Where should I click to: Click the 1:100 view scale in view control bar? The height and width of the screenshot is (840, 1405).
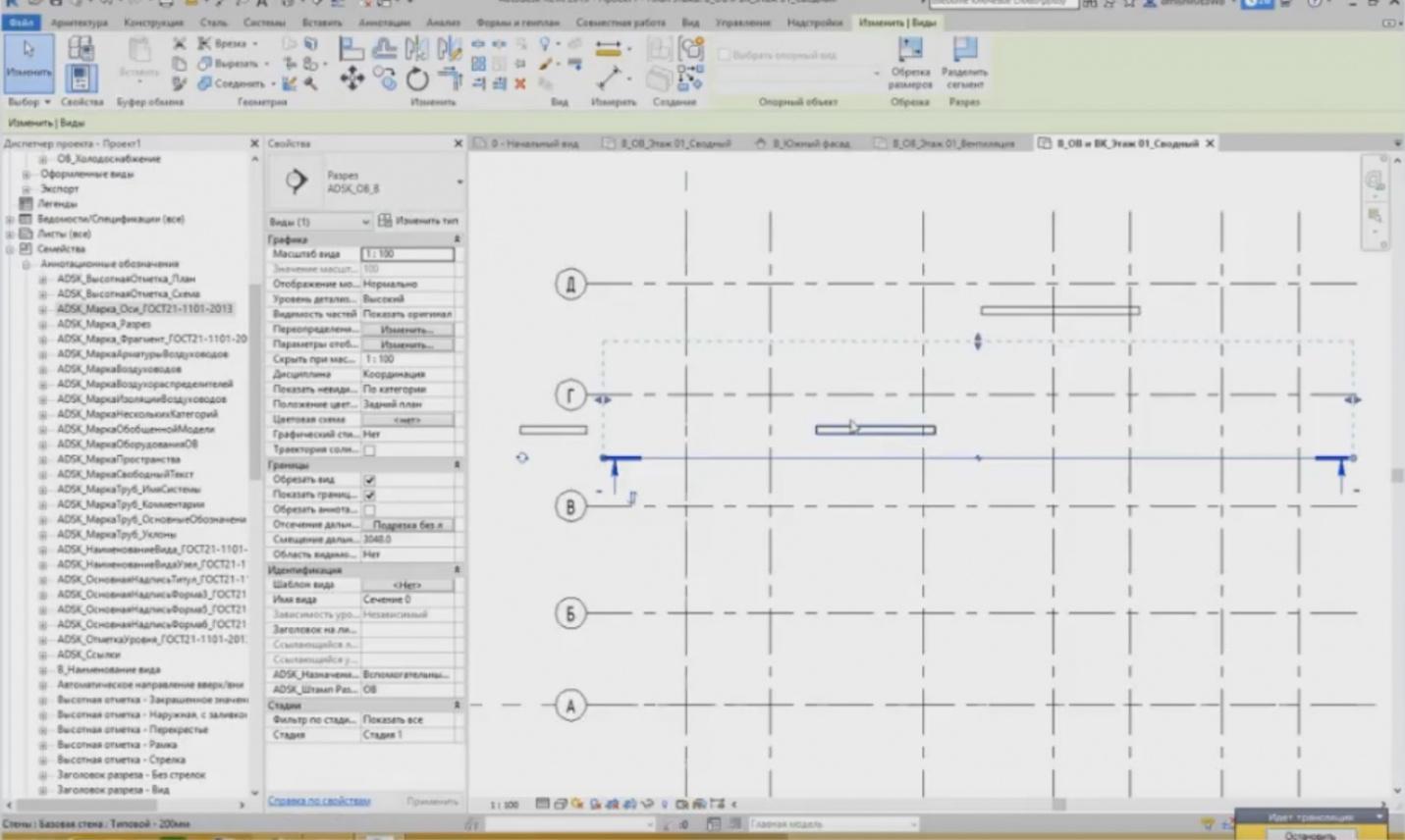[504, 805]
